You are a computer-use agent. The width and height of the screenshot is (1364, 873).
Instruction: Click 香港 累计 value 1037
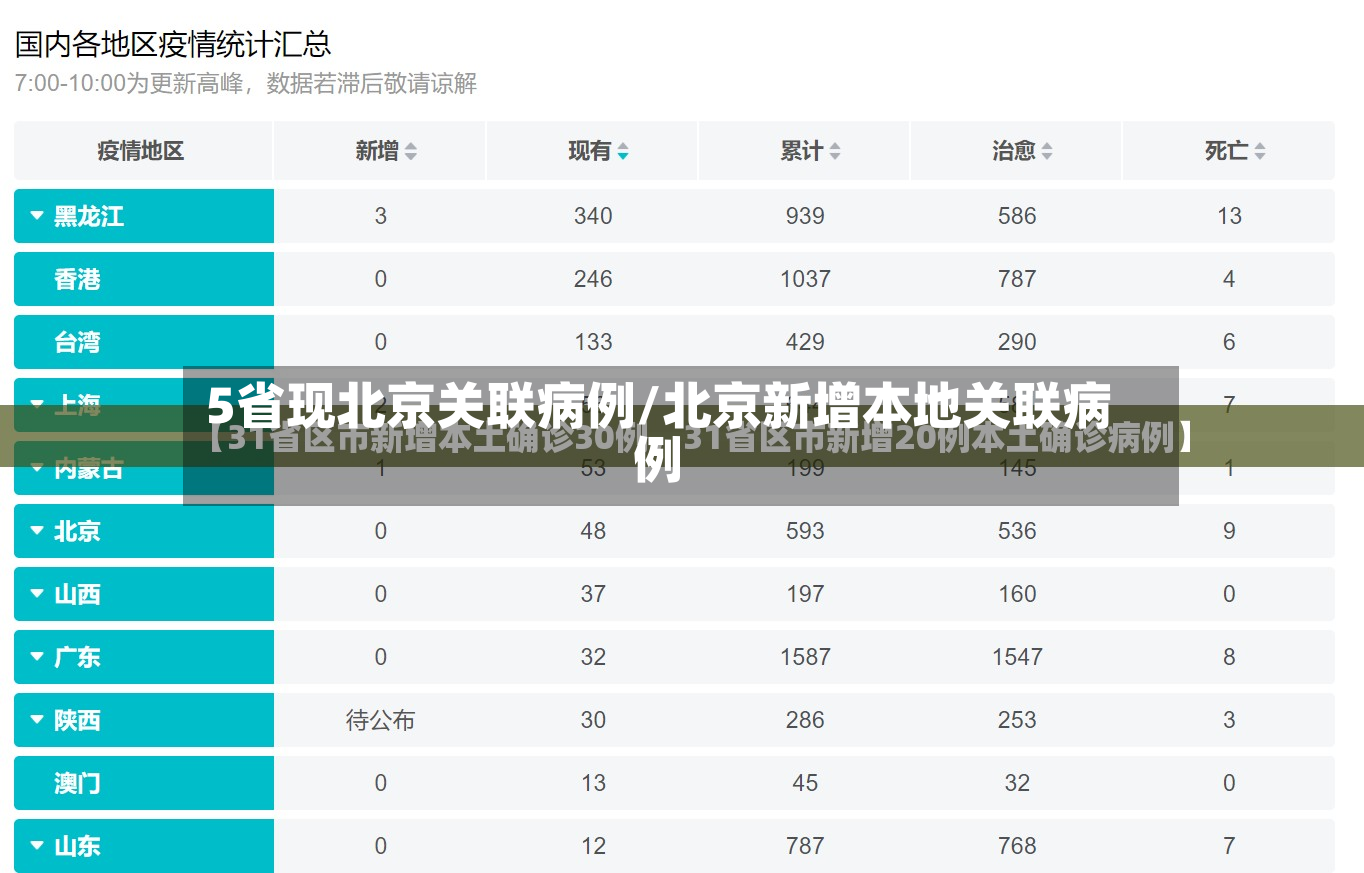[805, 279]
